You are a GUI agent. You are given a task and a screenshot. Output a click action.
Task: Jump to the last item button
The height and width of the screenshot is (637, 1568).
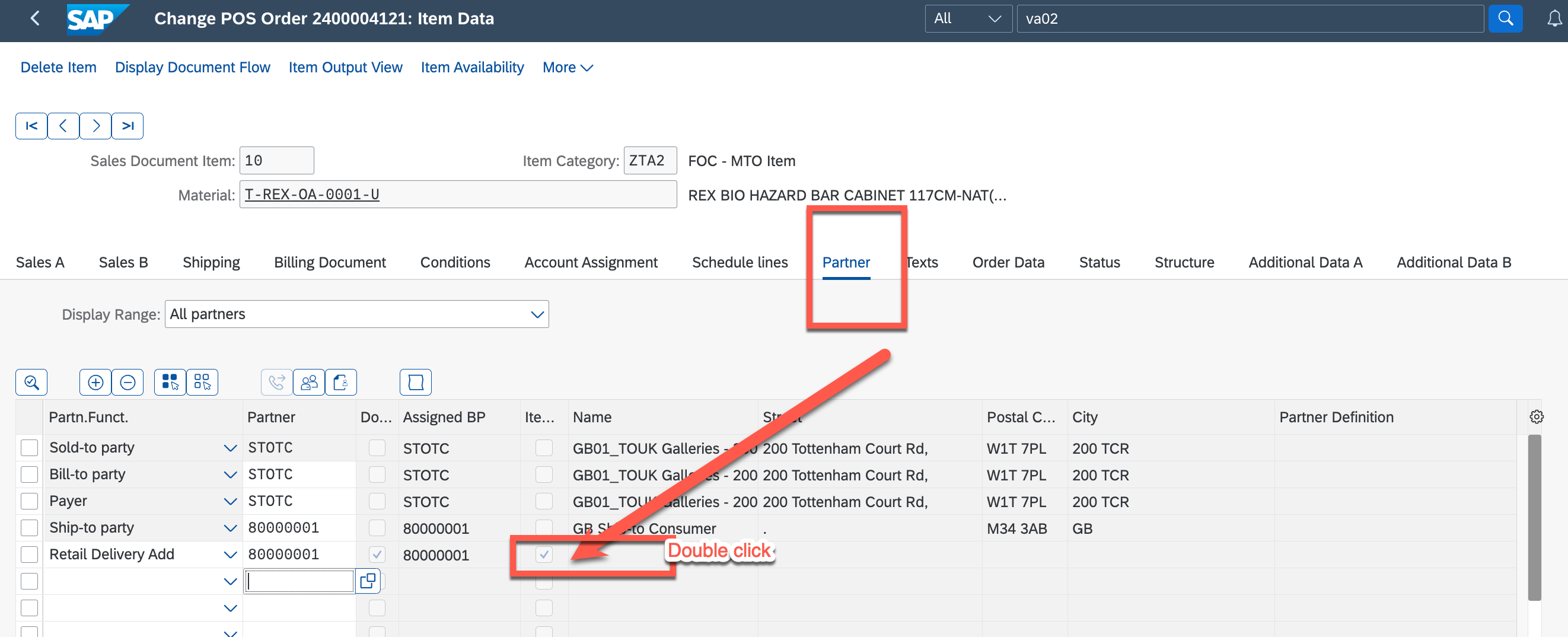point(128,126)
